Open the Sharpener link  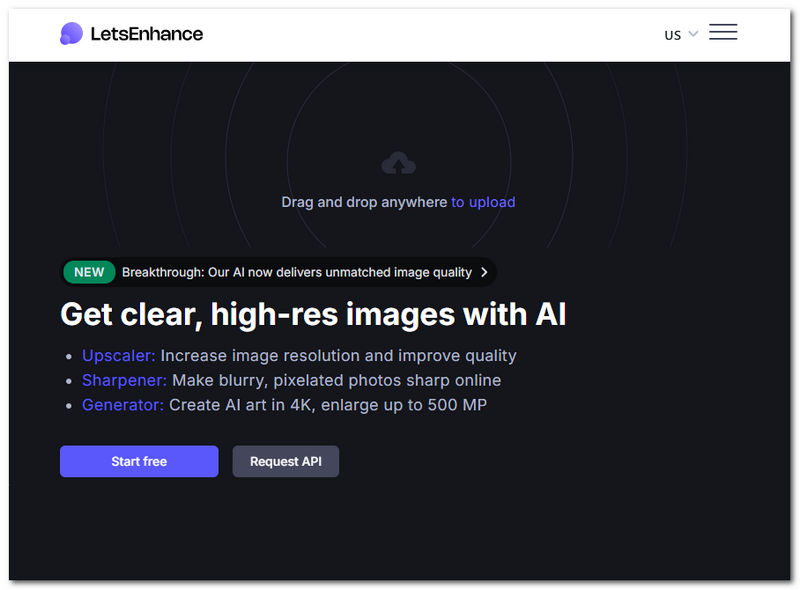pyautogui.click(x=124, y=380)
